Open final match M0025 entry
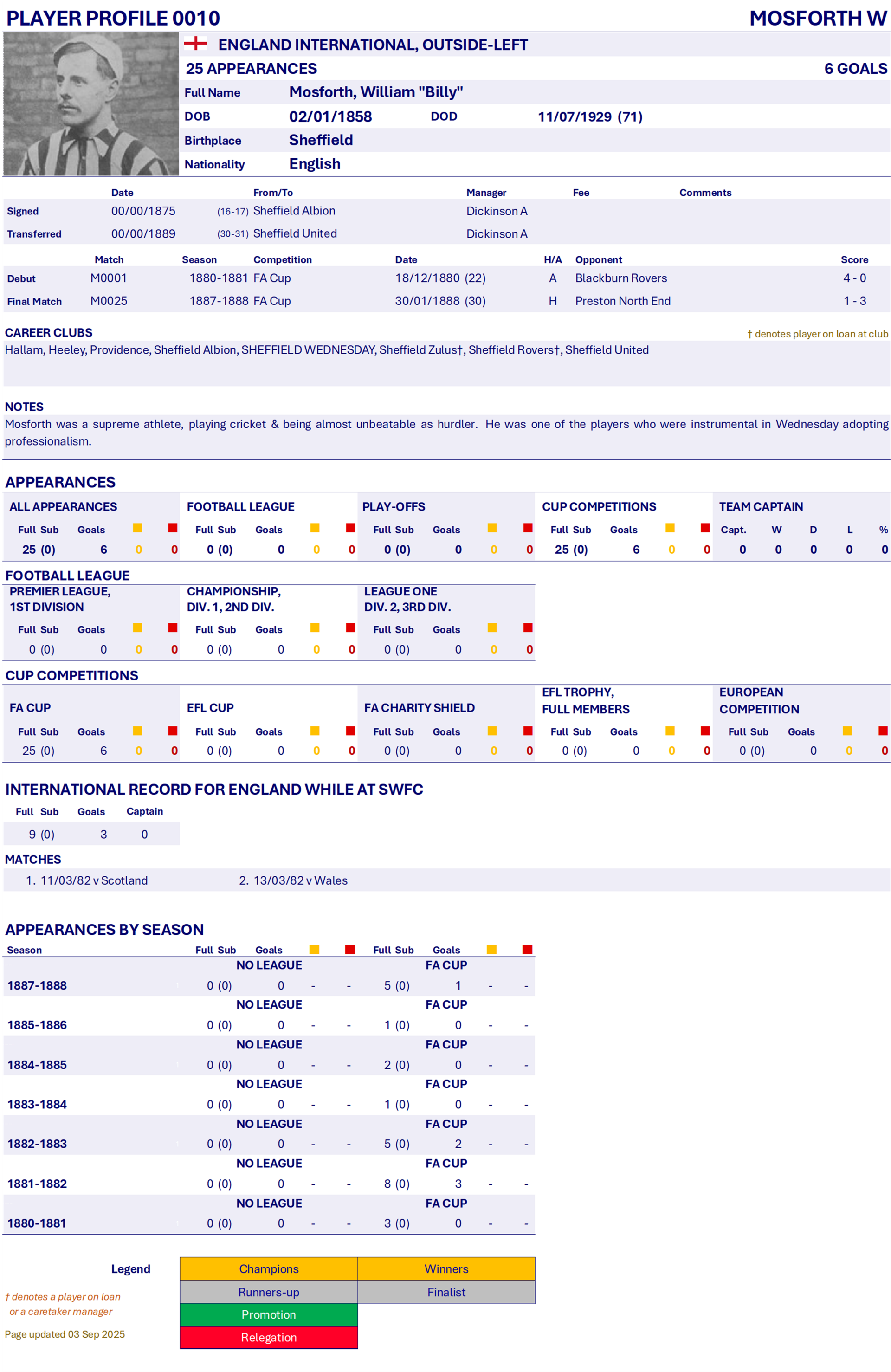 coord(108,301)
